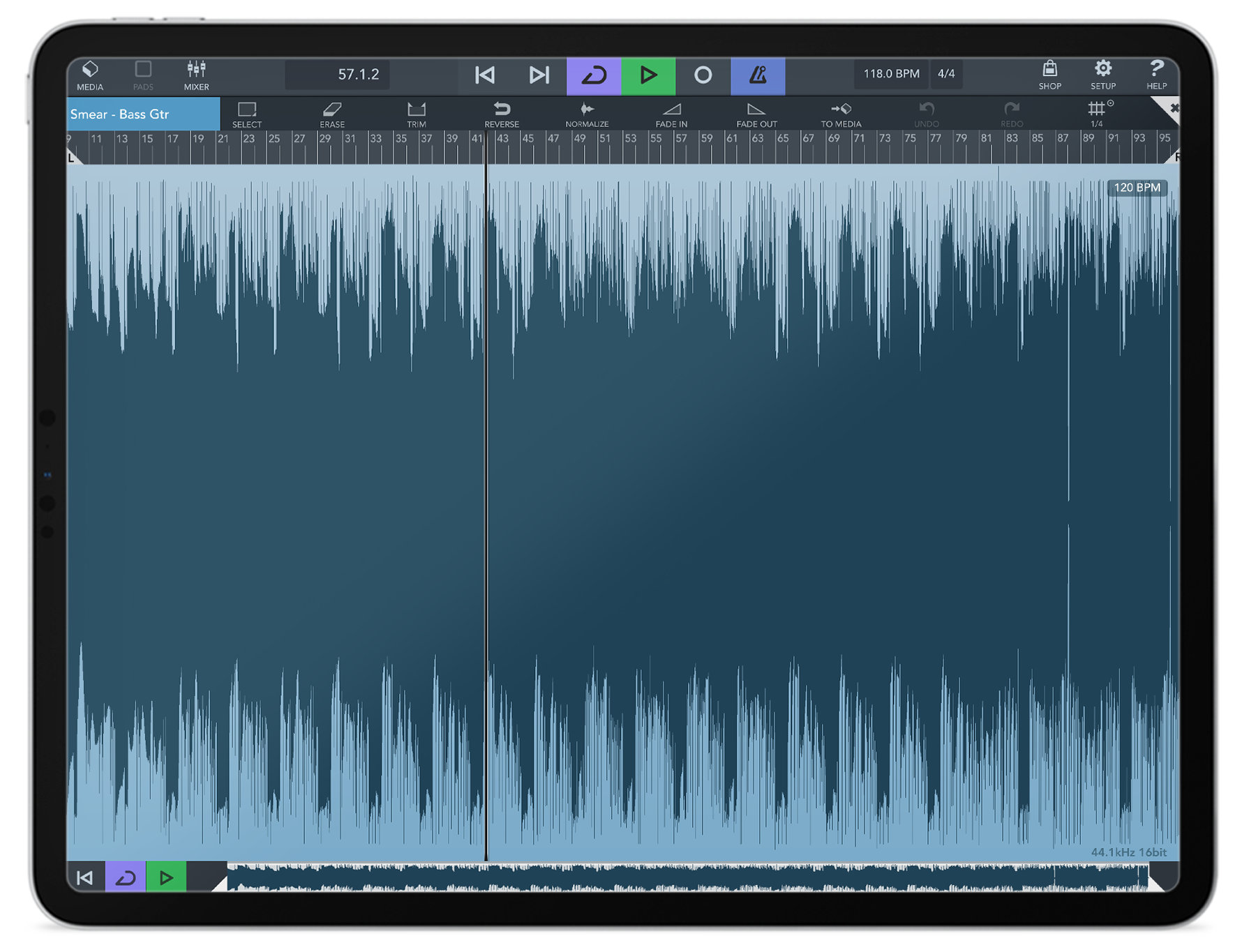Apply a Fade Out to the sample

click(x=756, y=114)
